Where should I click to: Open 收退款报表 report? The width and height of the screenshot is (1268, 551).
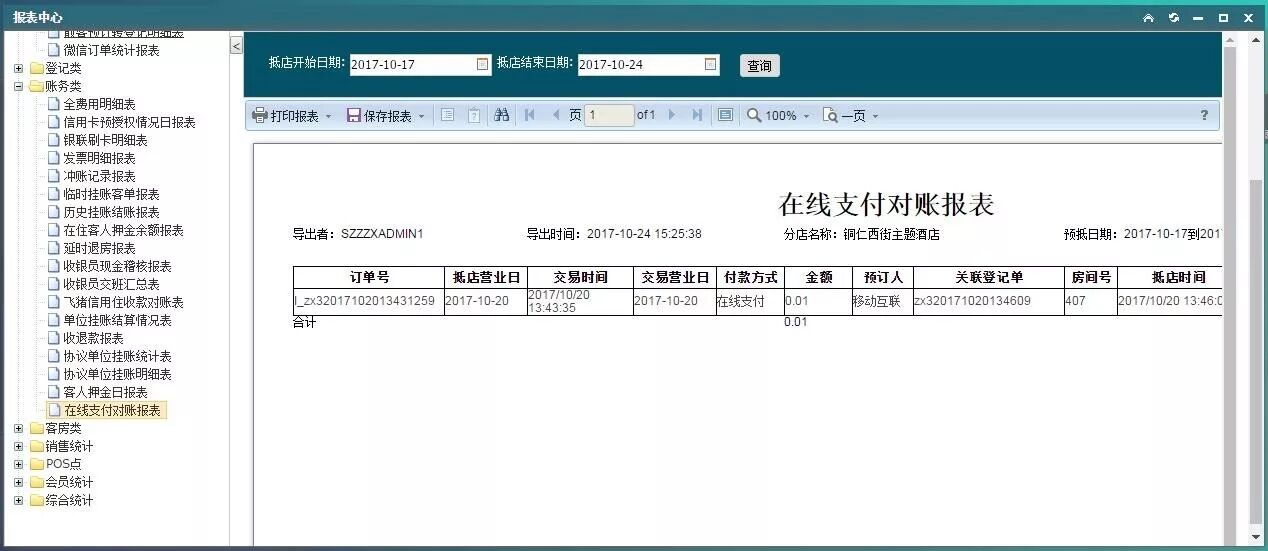[x=93, y=338]
